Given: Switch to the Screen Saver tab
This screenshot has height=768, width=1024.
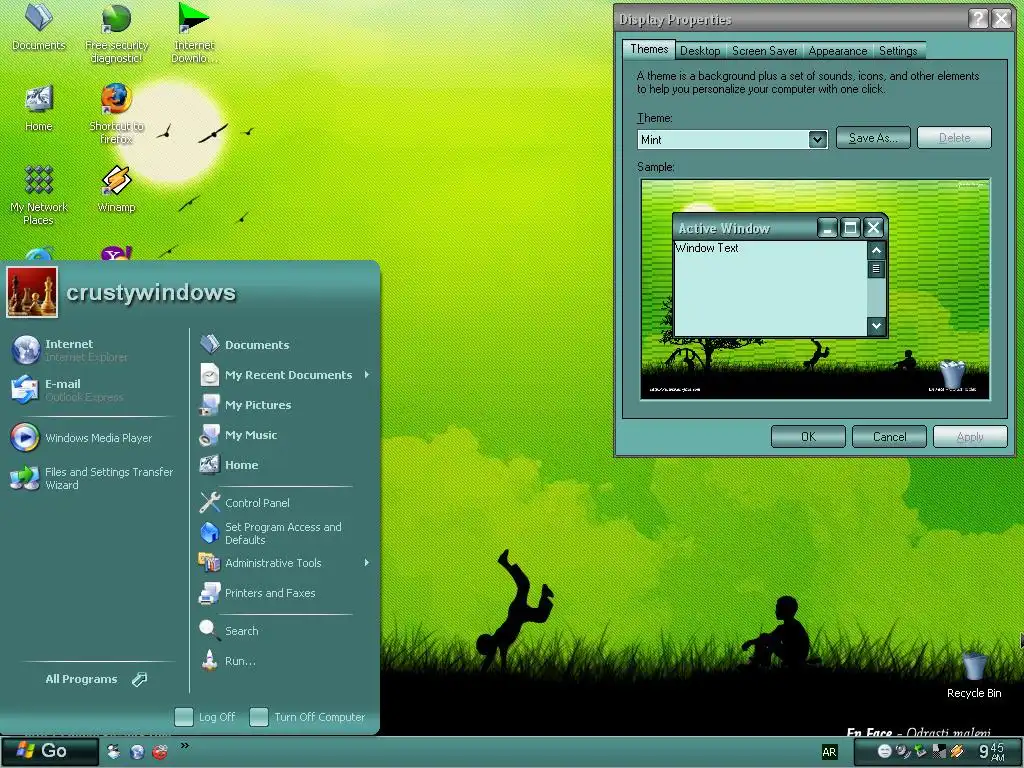Looking at the screenshot, I should [765, 51].
